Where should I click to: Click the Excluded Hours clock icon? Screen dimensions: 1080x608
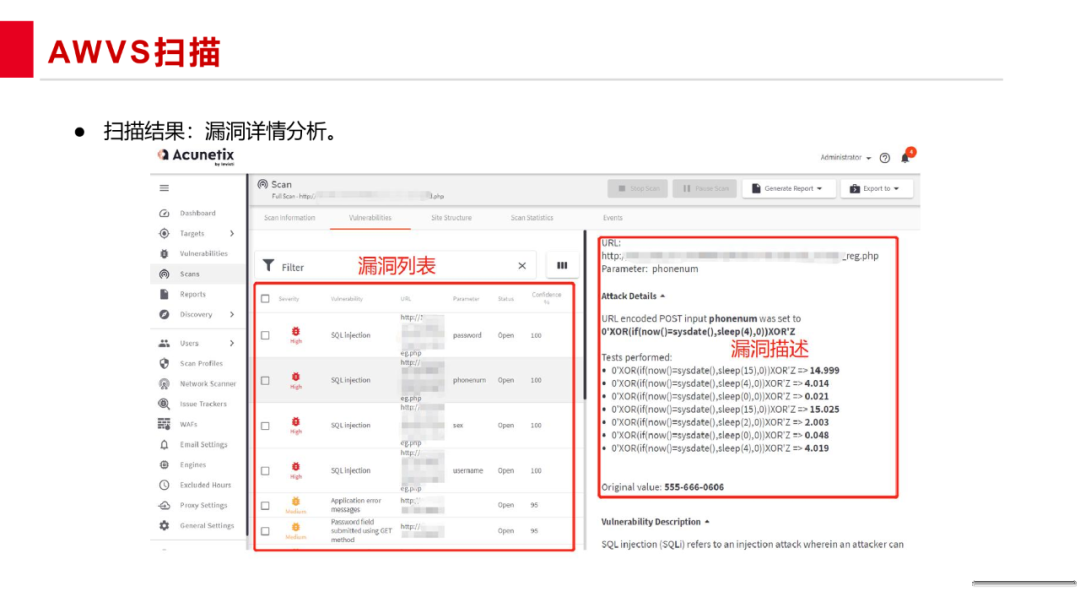click(x=164, y=485)
